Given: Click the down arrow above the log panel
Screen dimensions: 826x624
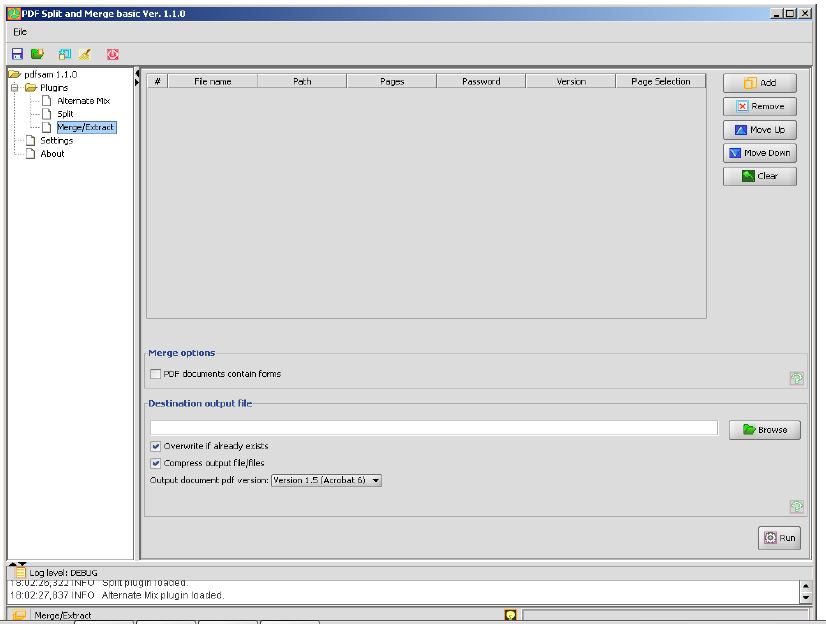Looking at the screenshot, I should [22, 564].
